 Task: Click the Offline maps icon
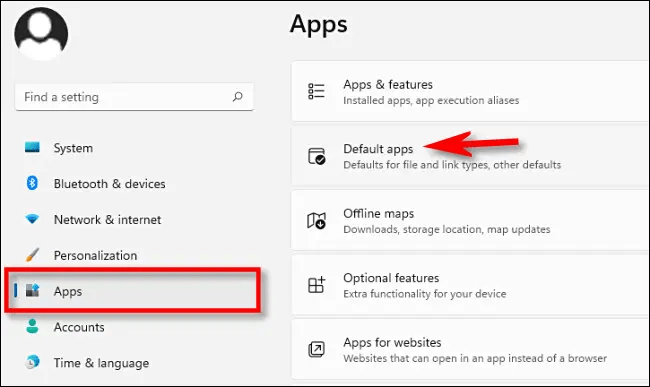pyautogui.click(x=316, y=220)
